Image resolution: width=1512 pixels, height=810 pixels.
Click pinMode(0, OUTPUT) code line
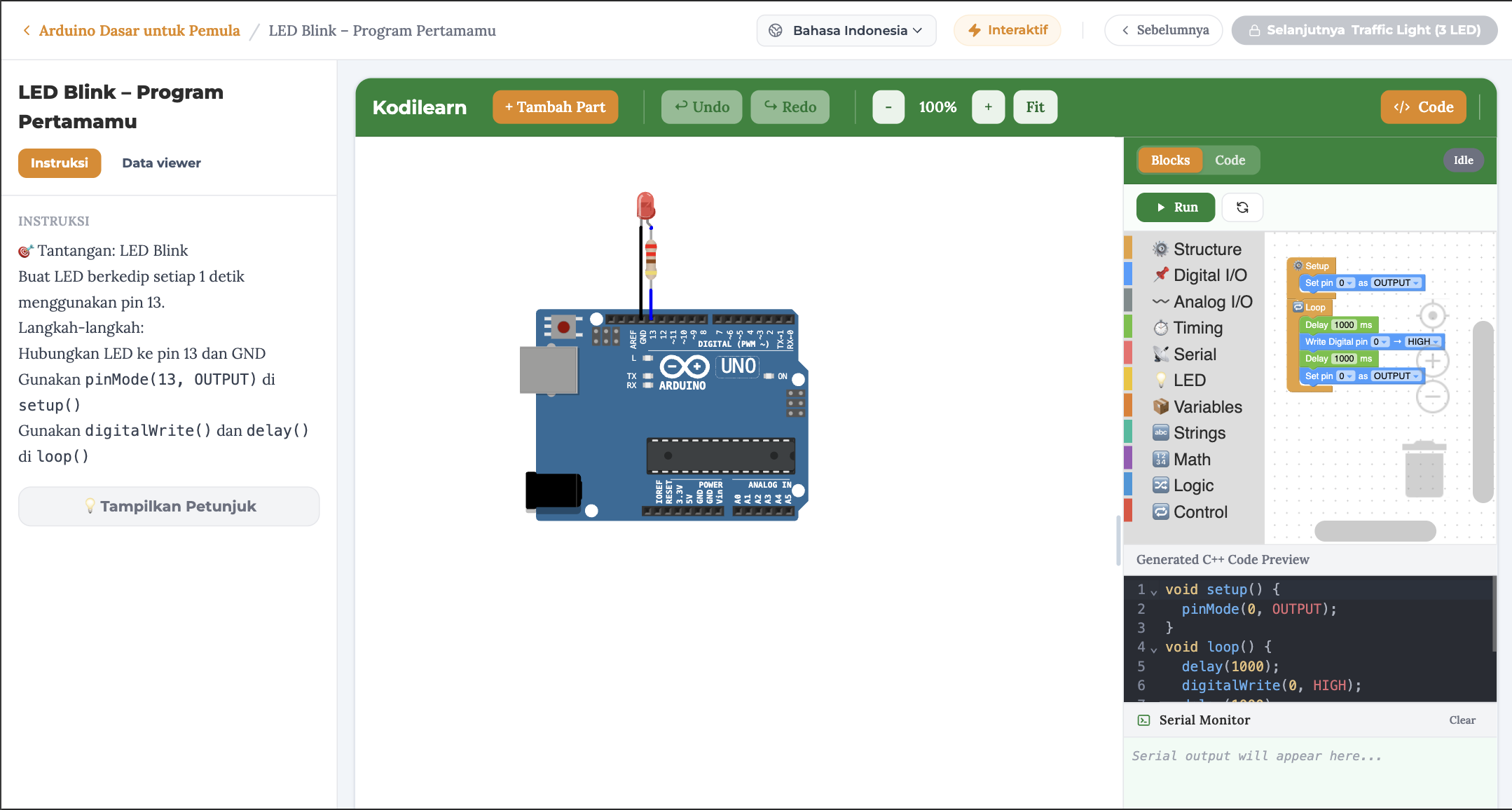coord(1259,610)
